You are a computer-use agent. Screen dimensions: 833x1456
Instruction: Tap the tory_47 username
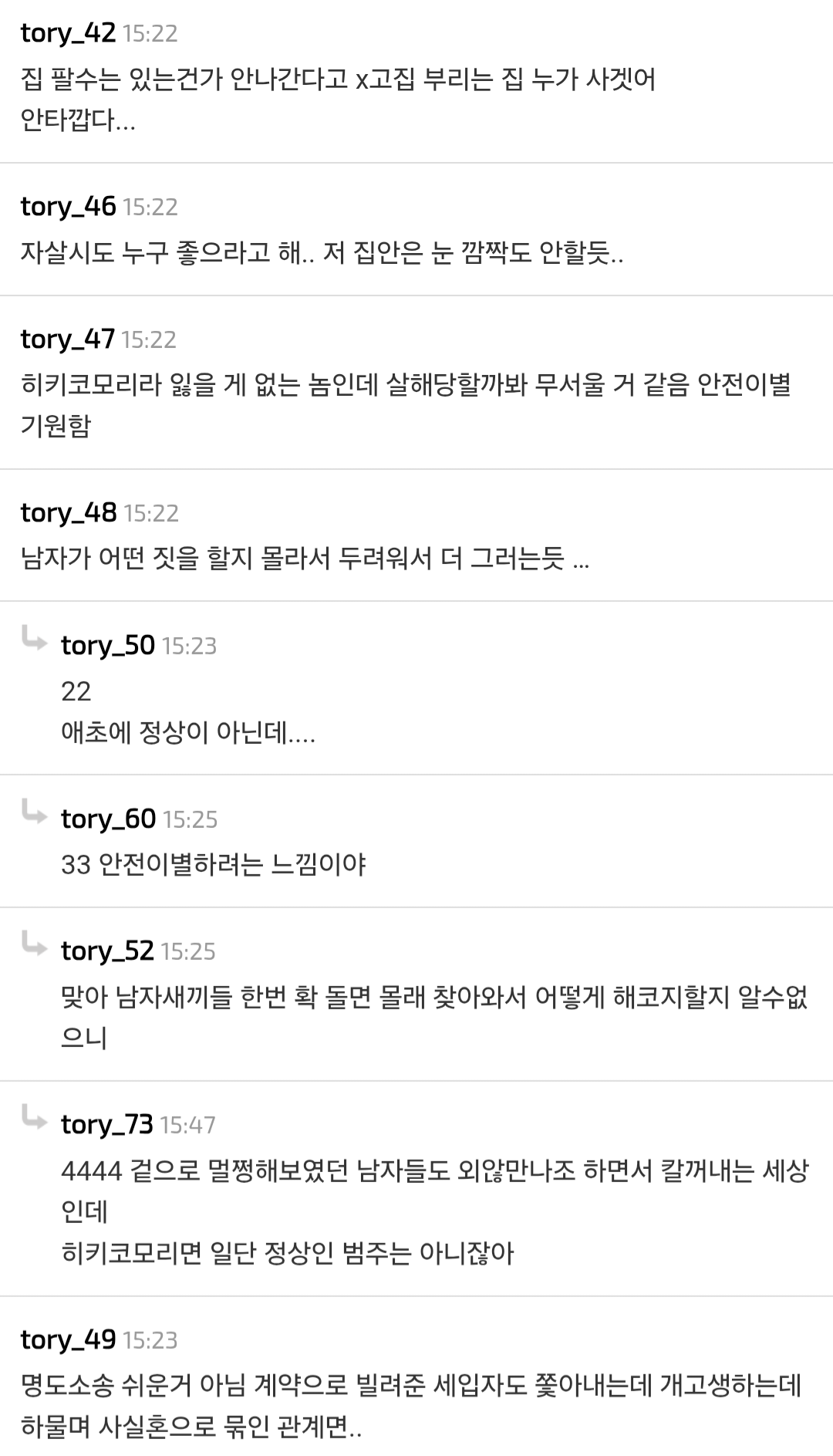click(67, 340)
